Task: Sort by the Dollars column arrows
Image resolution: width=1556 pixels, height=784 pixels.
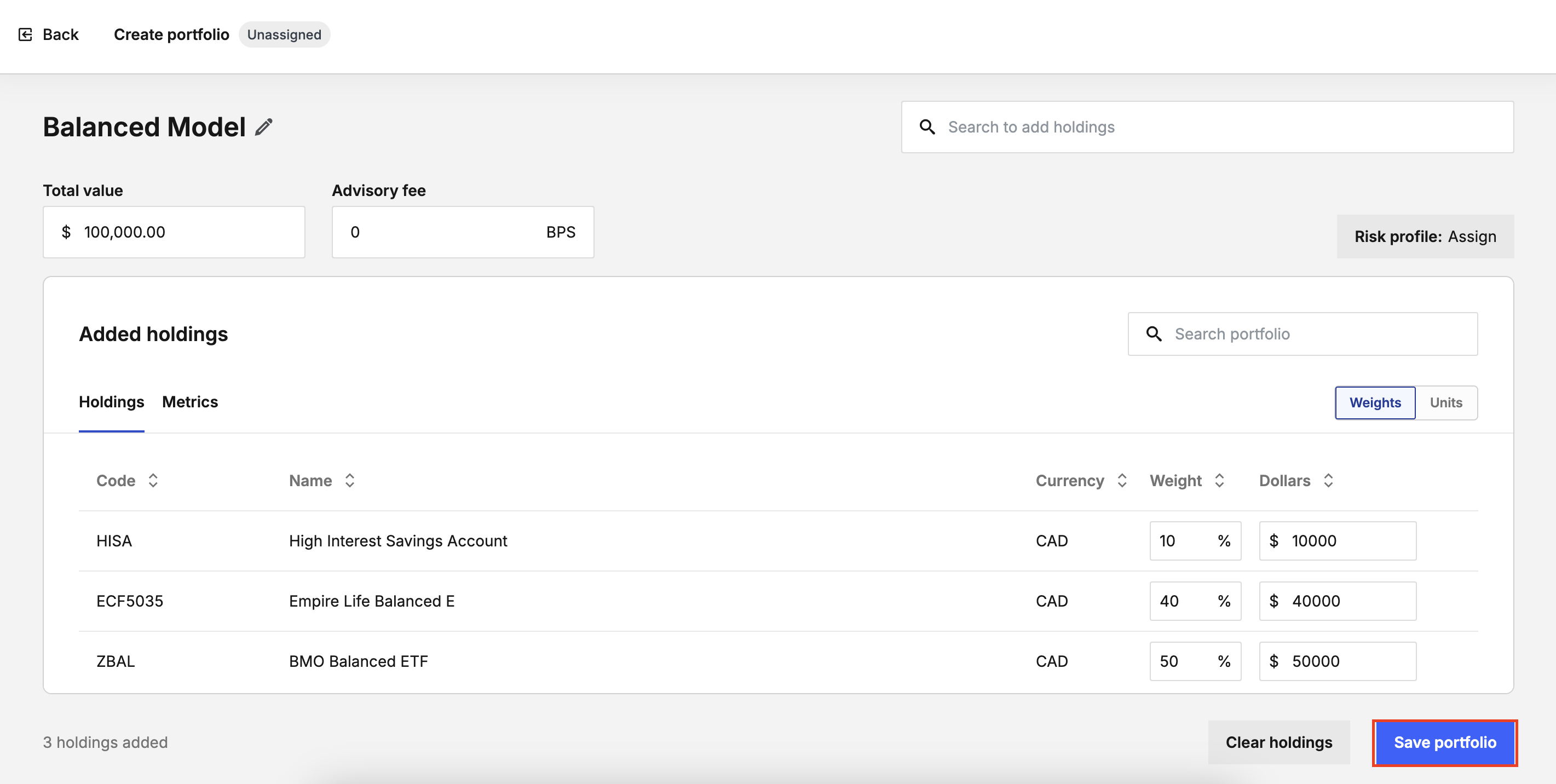Action: tap(1328, 481)
